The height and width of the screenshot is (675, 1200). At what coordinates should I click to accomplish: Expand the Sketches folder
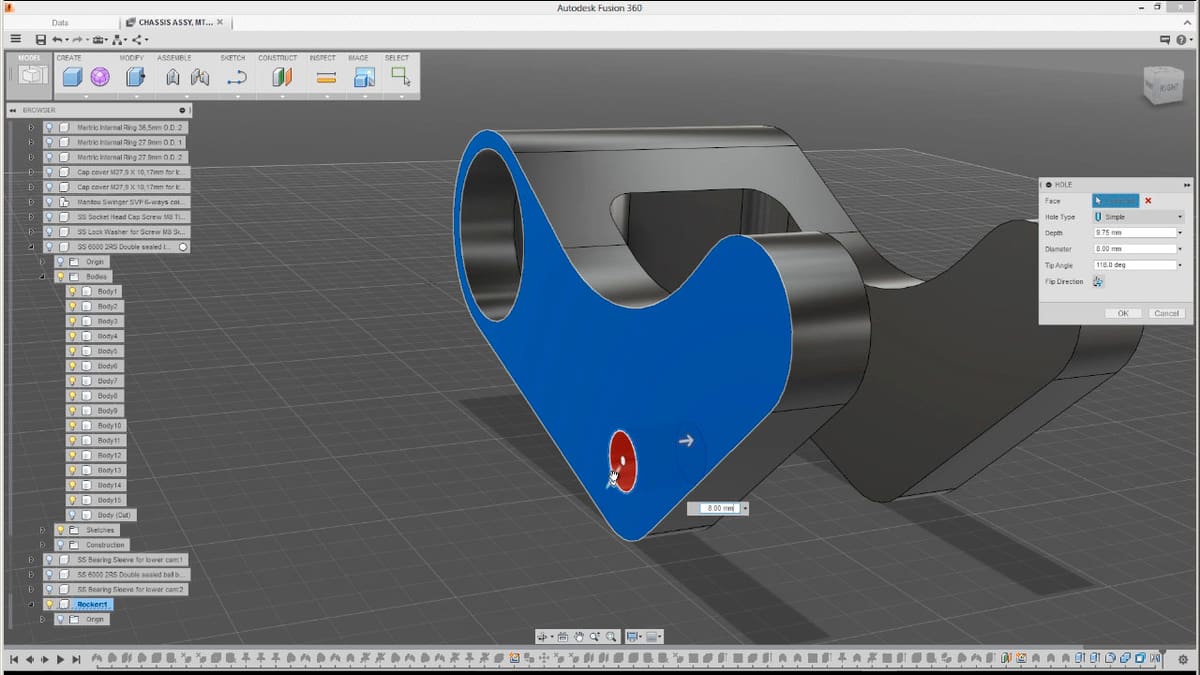(42, 530)
